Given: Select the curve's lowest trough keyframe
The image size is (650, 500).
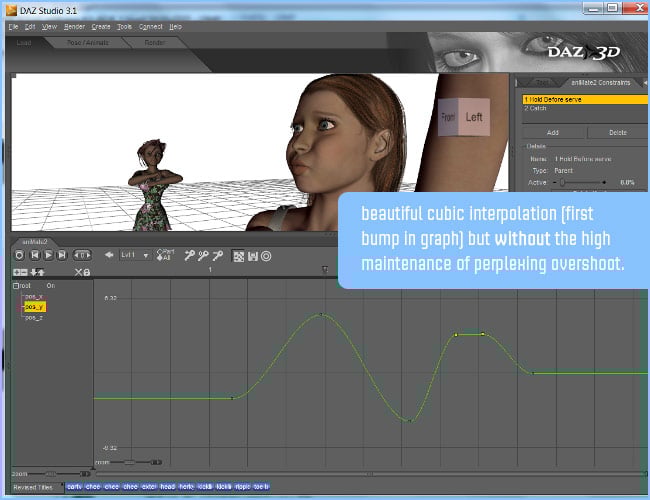Looking at the screenshot, I should tap(410, 421).
